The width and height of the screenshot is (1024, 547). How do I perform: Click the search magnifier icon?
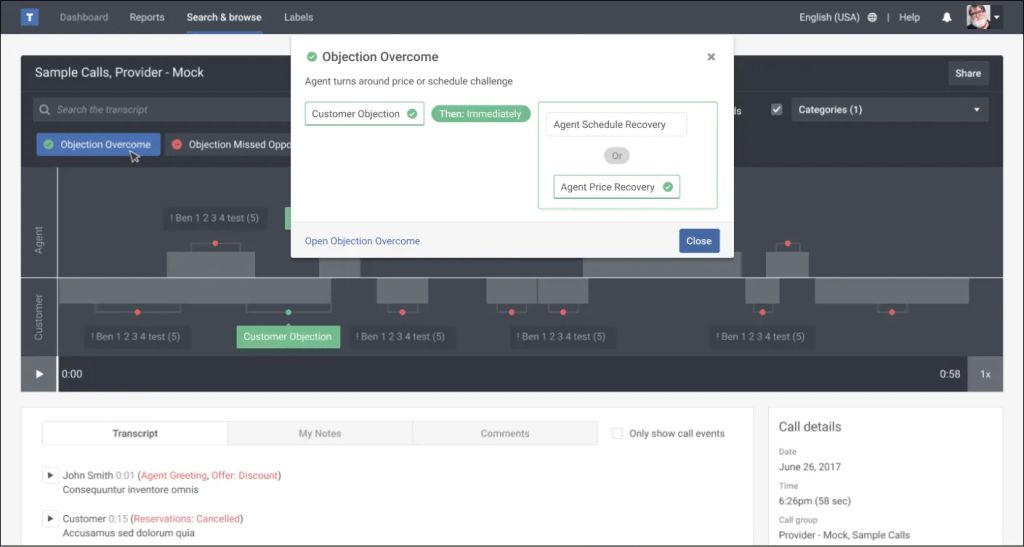(x=44, y=110)
